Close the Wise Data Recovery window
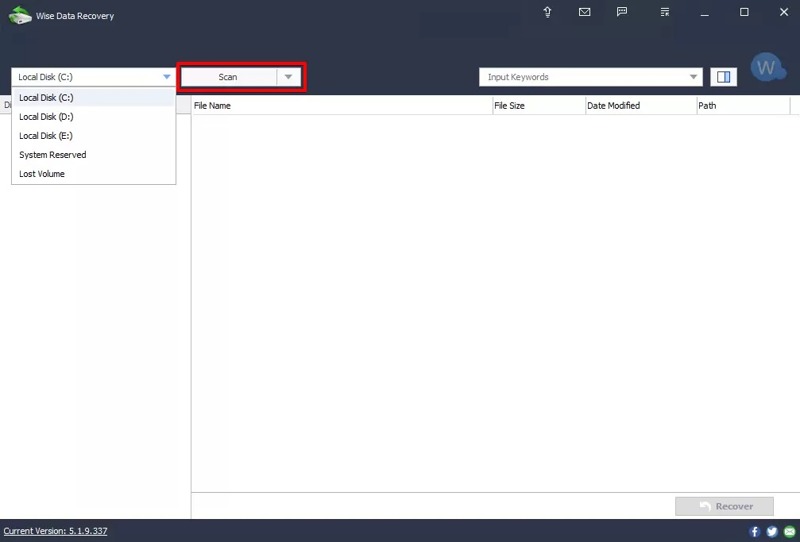The image size is (800, 542). [x=784, y=12]
